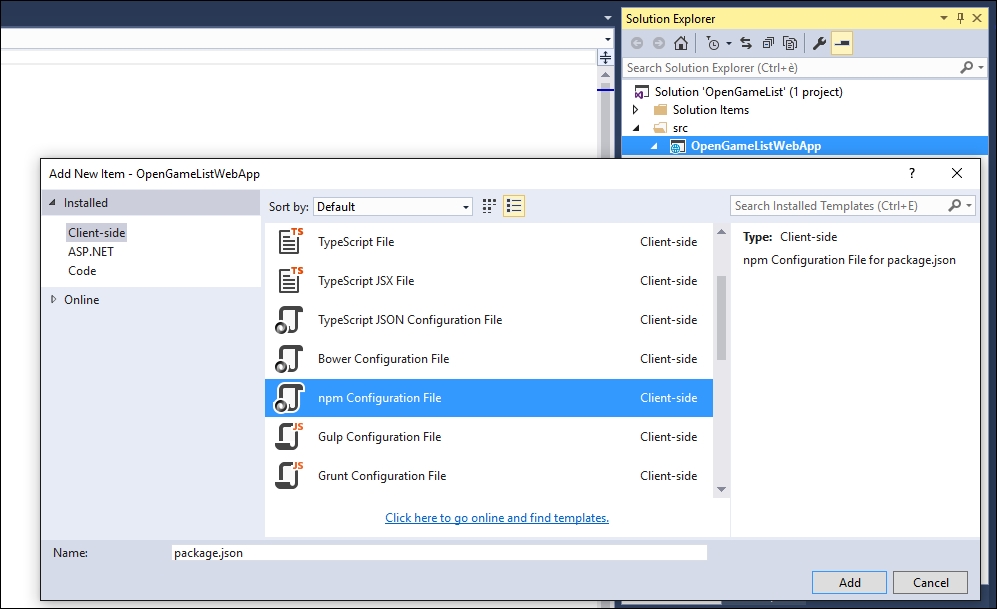This screenshot has width=997, height=609.
Task: Expand the Solution Items folder
Action: [635, 110]
